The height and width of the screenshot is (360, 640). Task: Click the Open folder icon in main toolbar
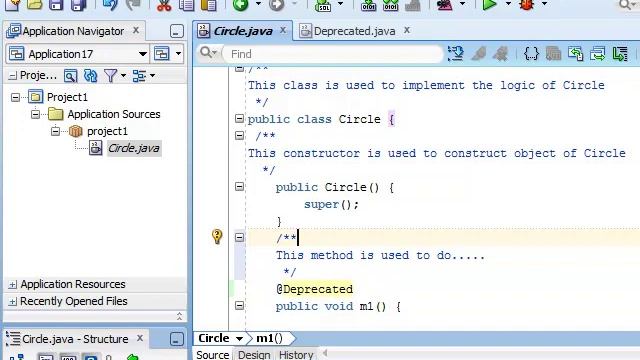[35, 5]
